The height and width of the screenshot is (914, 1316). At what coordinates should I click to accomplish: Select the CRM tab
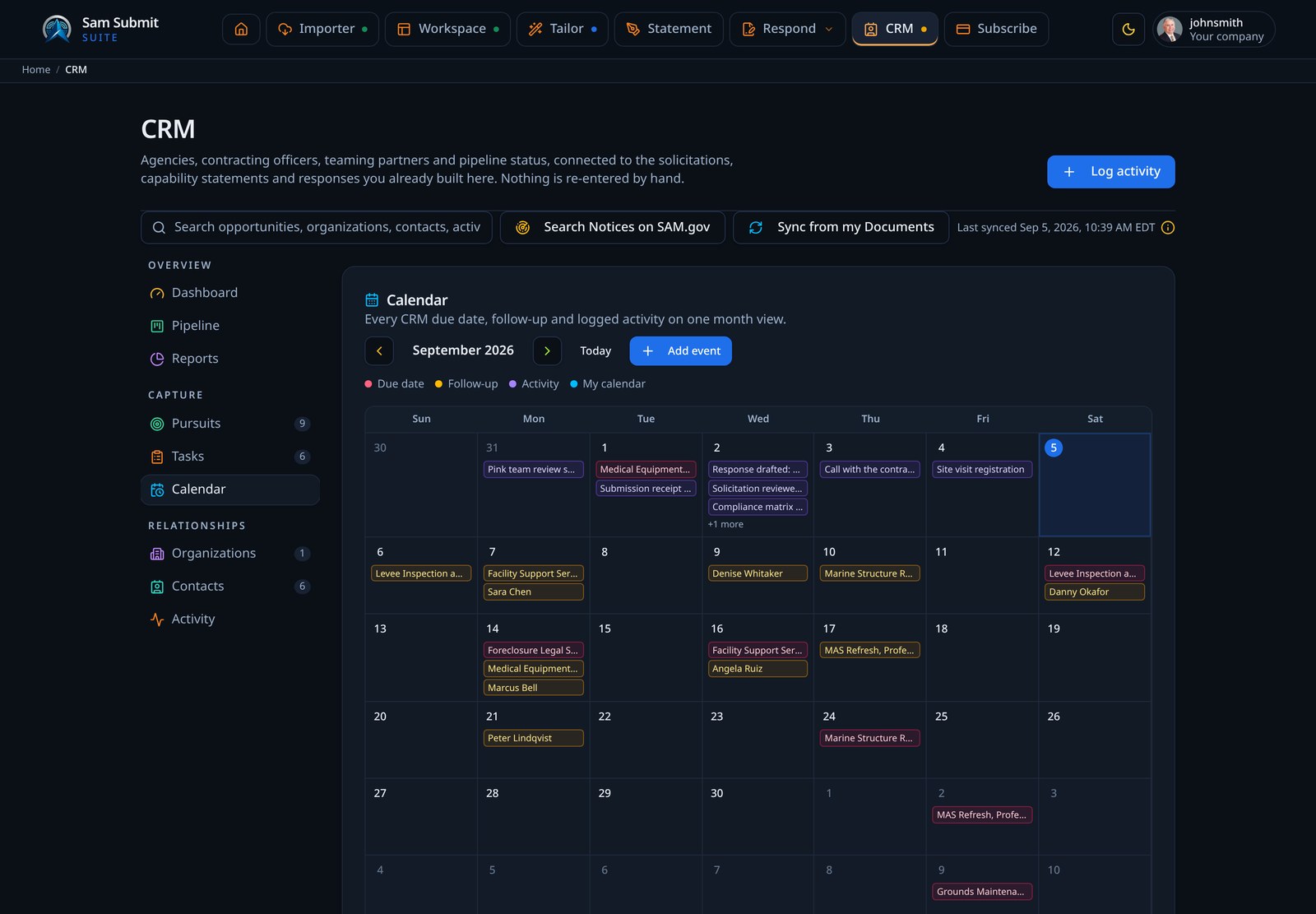895,29
